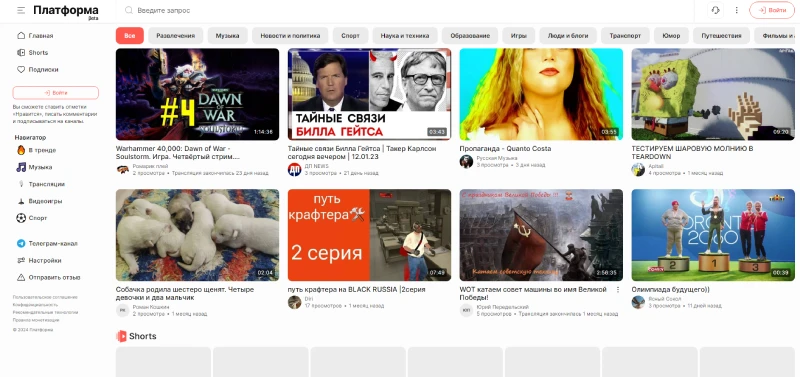Open channel avatar of Aplsall

(x=638, y=169)
